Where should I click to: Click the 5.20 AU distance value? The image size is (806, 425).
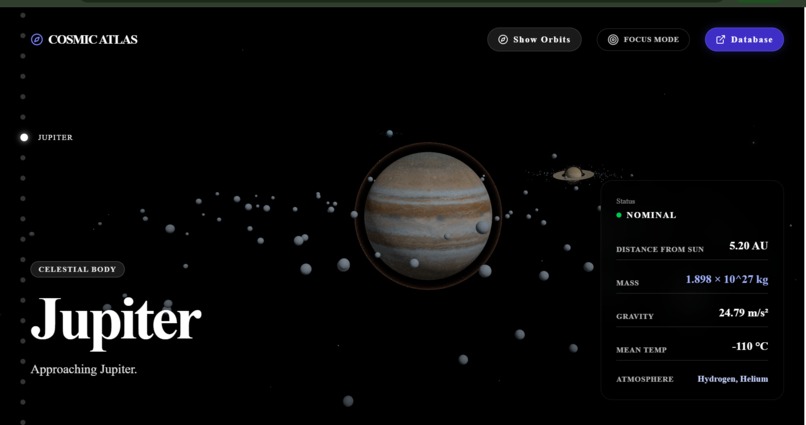[x=748, y=246]
